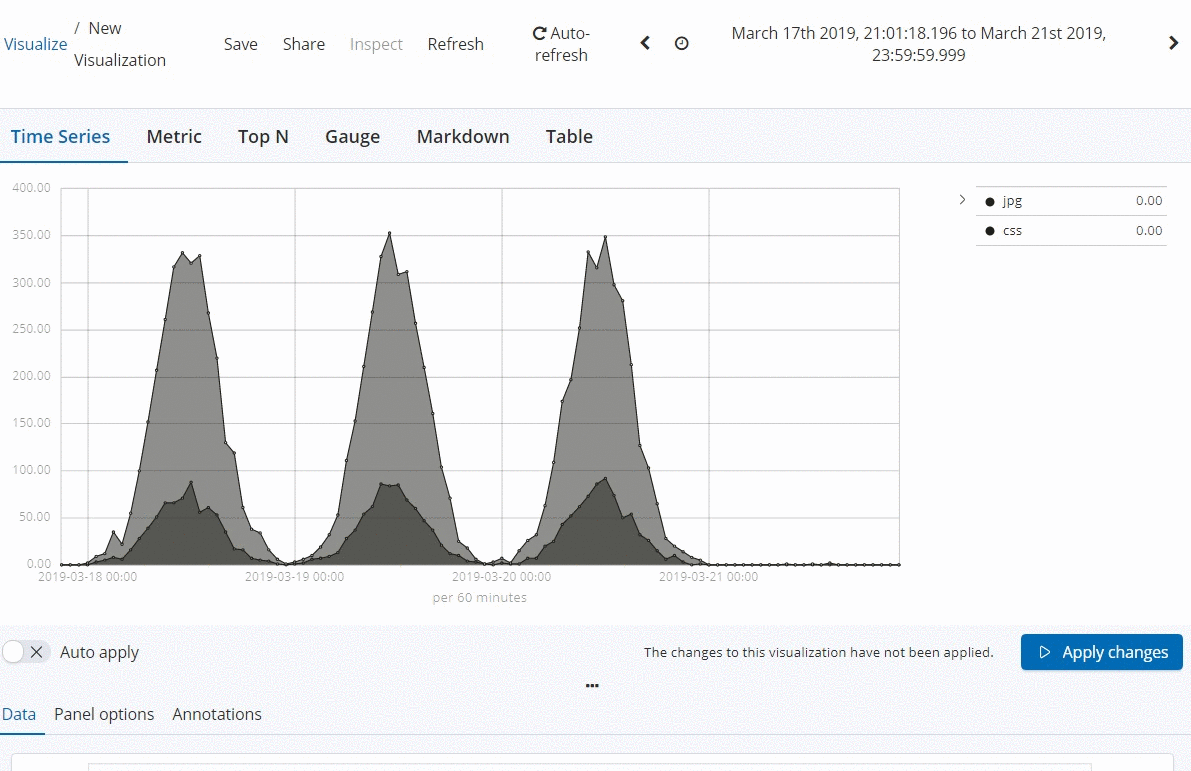Open the Share menu
The width and height of the screenshot is (1191, 771).
(304, 44)
